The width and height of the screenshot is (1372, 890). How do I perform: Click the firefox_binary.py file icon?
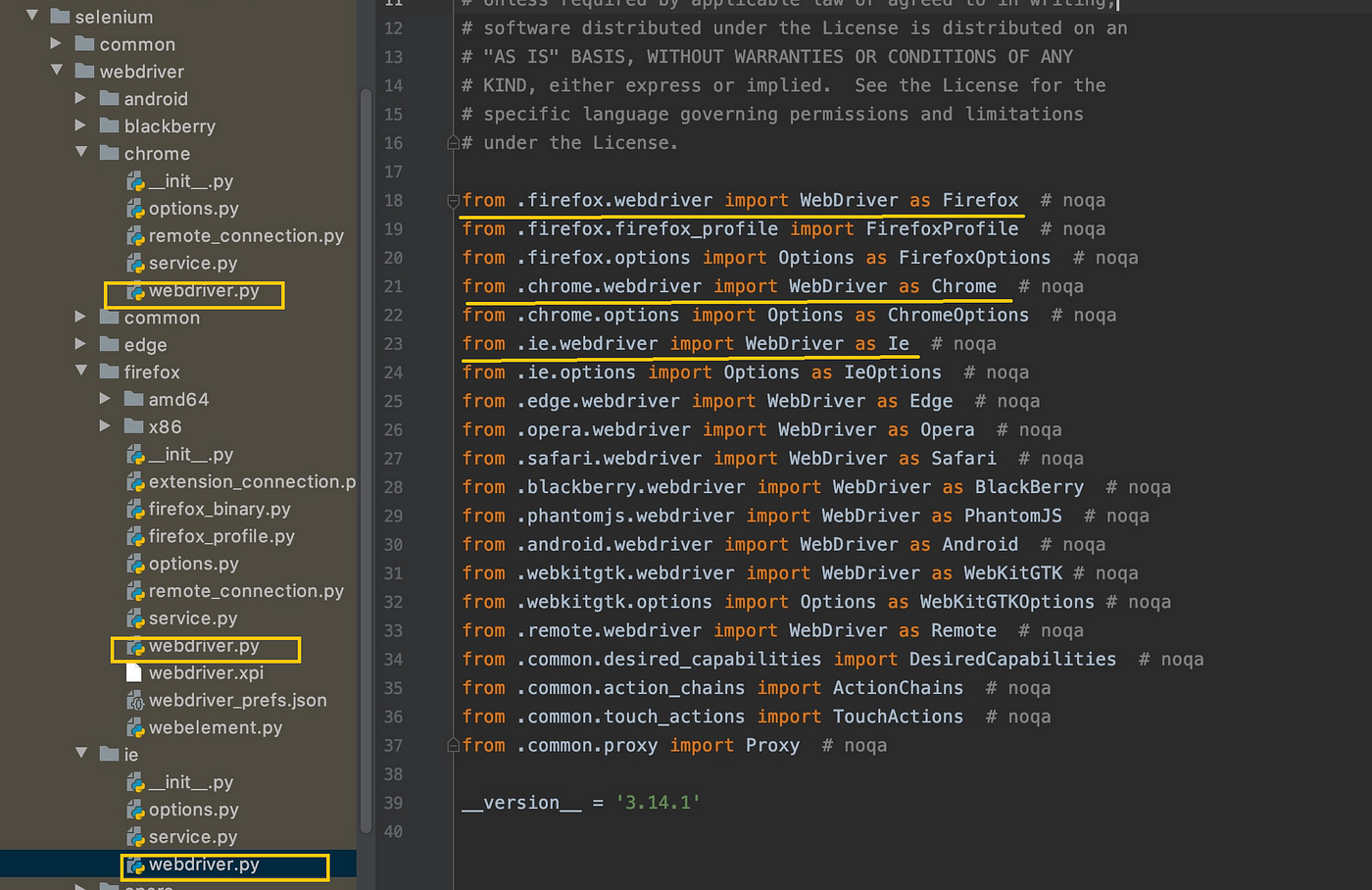[136, 510]
